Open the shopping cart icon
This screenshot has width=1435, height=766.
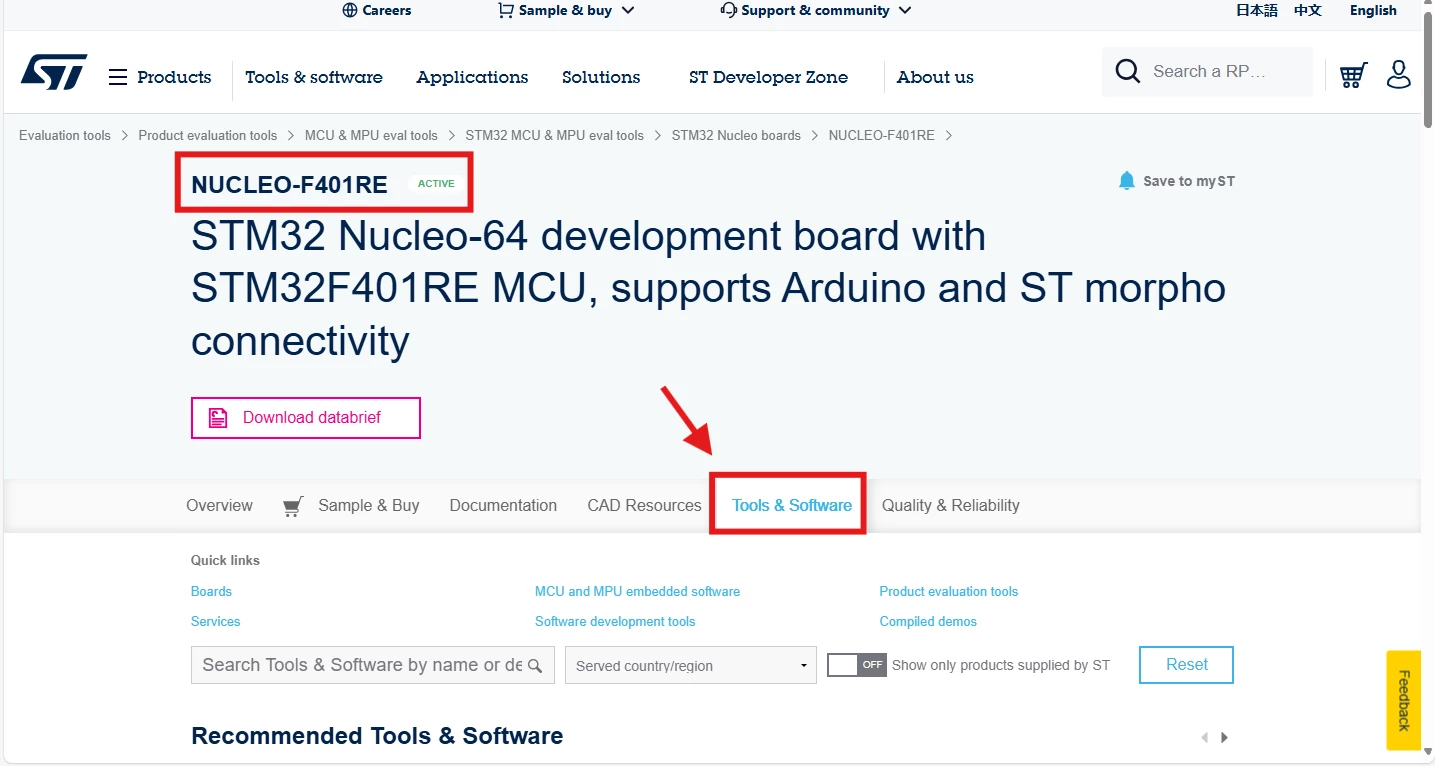click(x=1353, y=75)
